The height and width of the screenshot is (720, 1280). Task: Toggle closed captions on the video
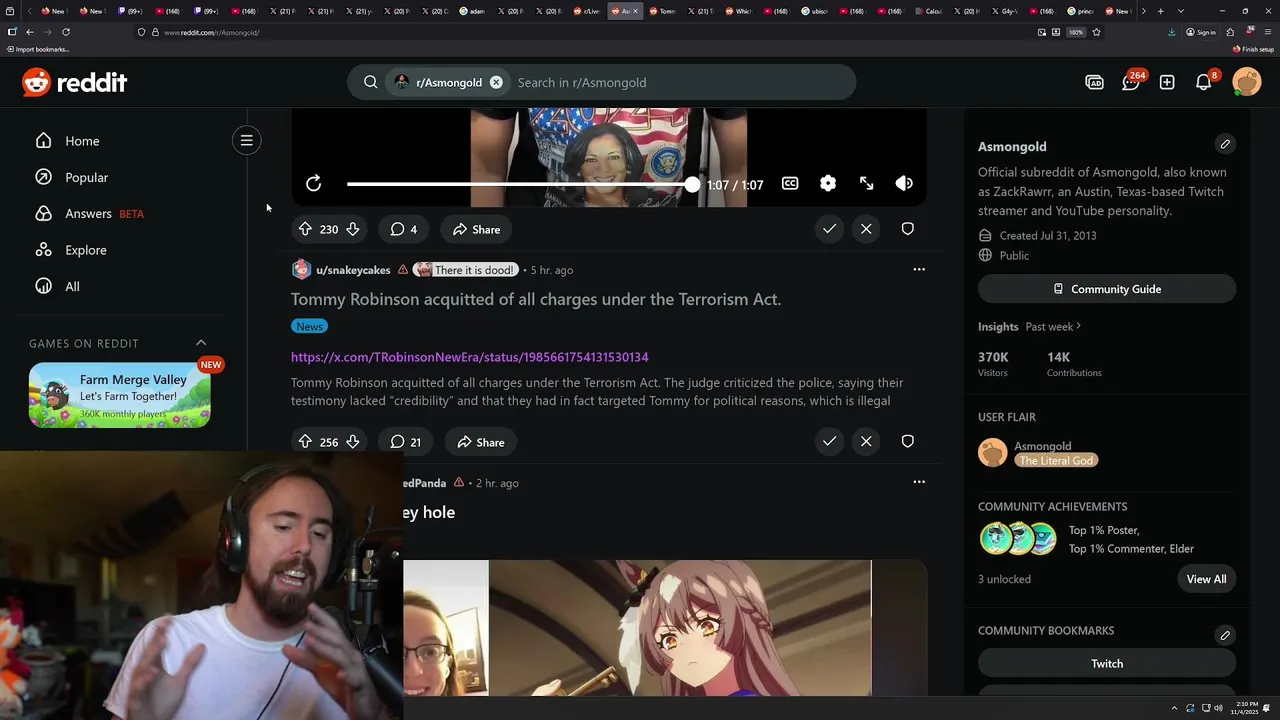[790, 183]
